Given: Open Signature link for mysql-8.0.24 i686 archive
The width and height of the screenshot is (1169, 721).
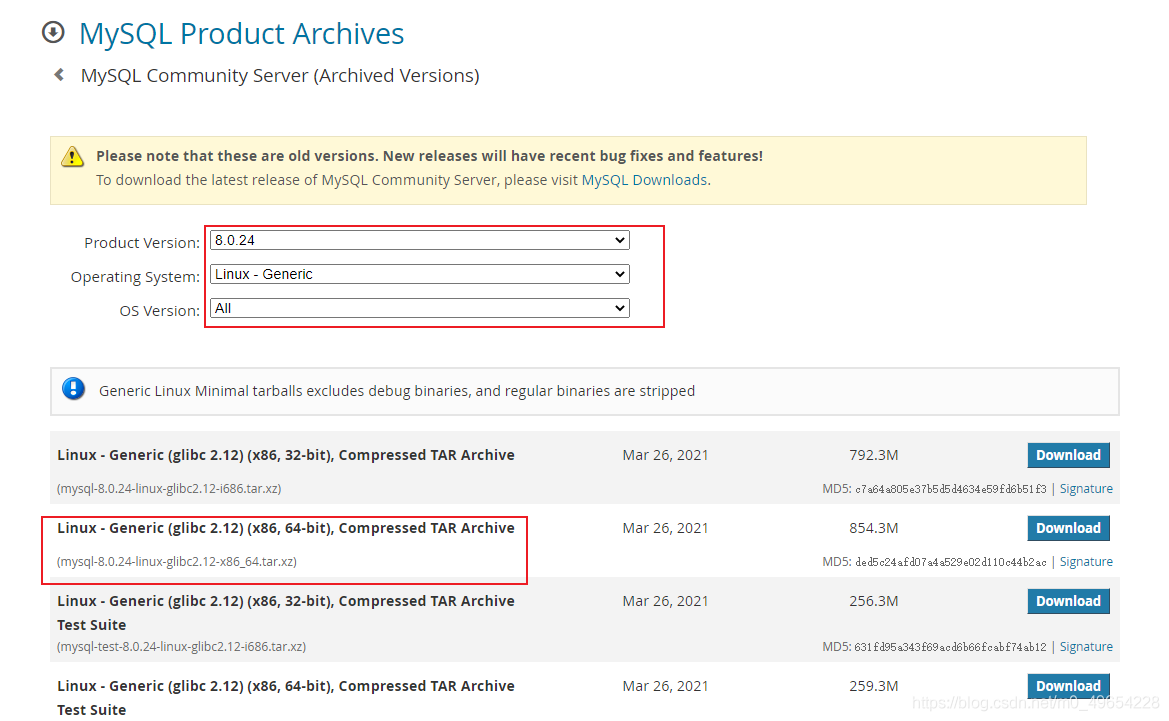Looking at the screenshot, I should 1086,488.
